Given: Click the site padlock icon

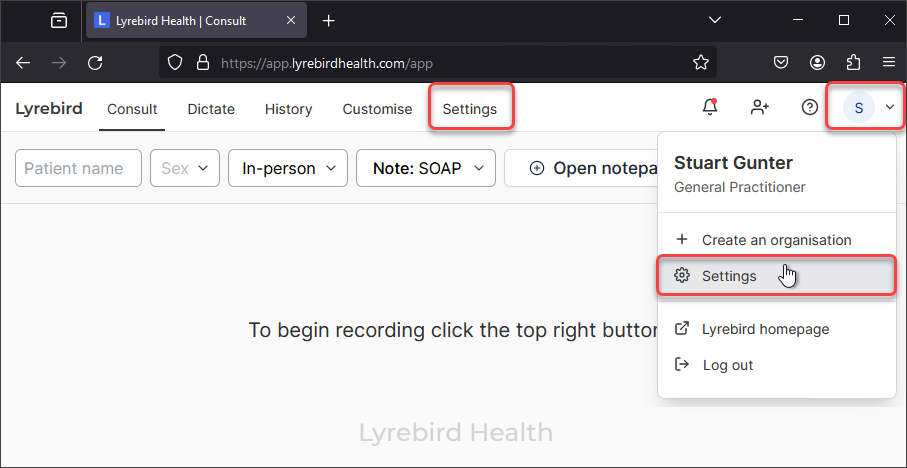Looking at the screenshot, I should tap(202, 62).
